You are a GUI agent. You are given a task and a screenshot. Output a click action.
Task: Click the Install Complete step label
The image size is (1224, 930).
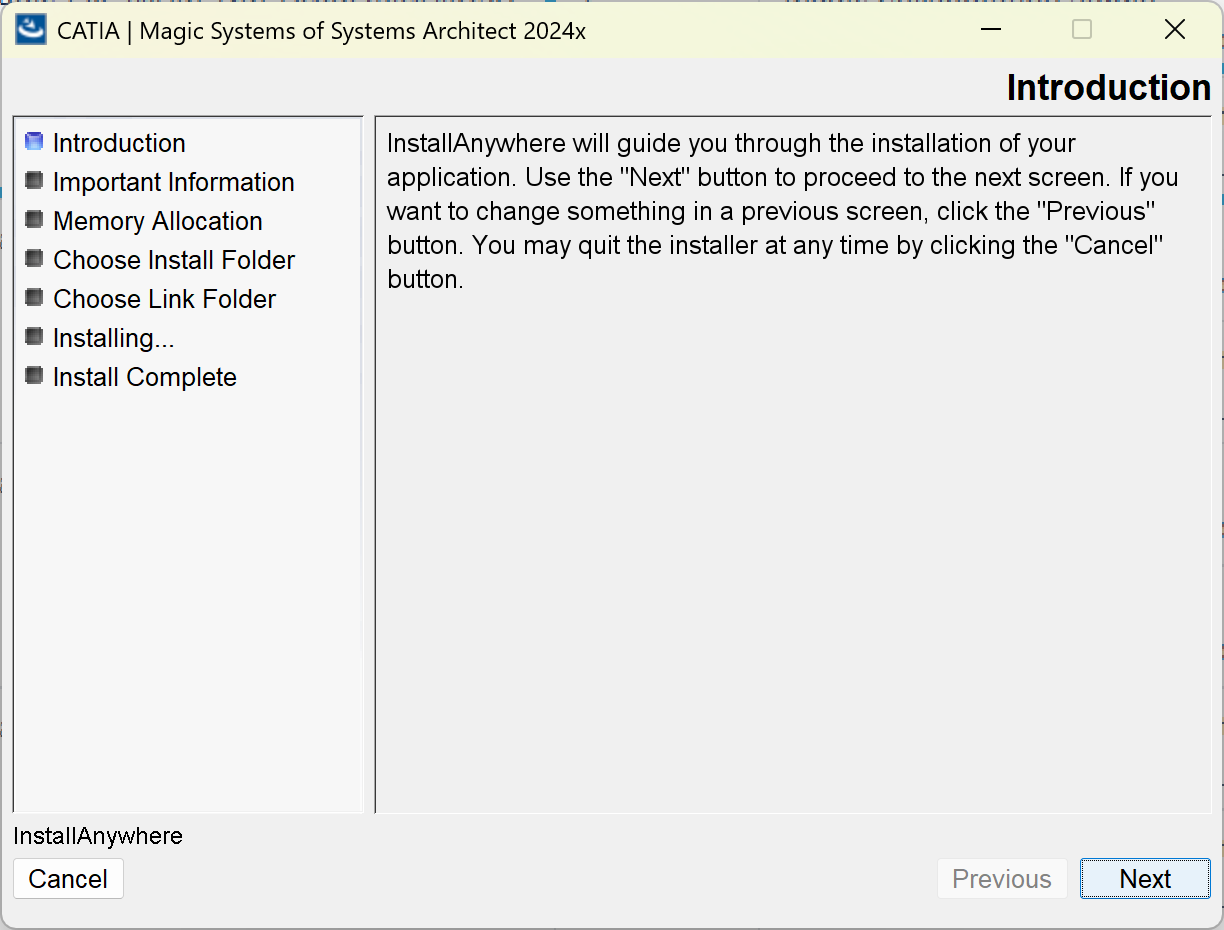click(145, 377)
